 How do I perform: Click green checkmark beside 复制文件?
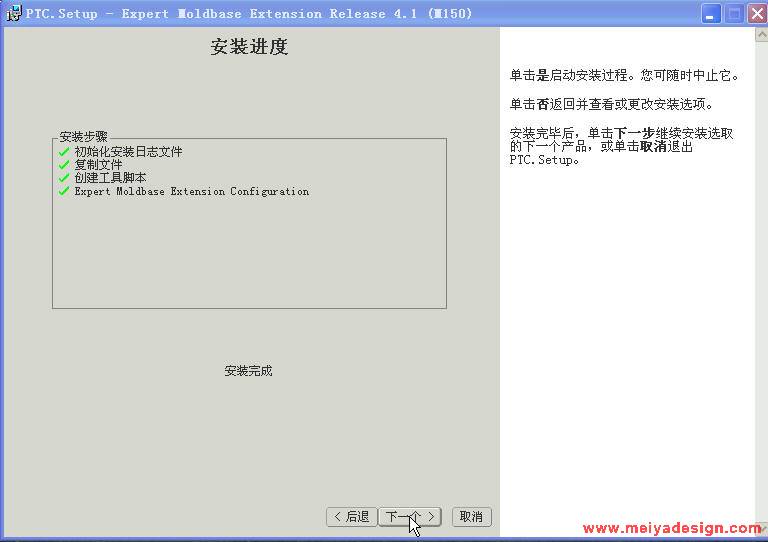pos(64,165)
